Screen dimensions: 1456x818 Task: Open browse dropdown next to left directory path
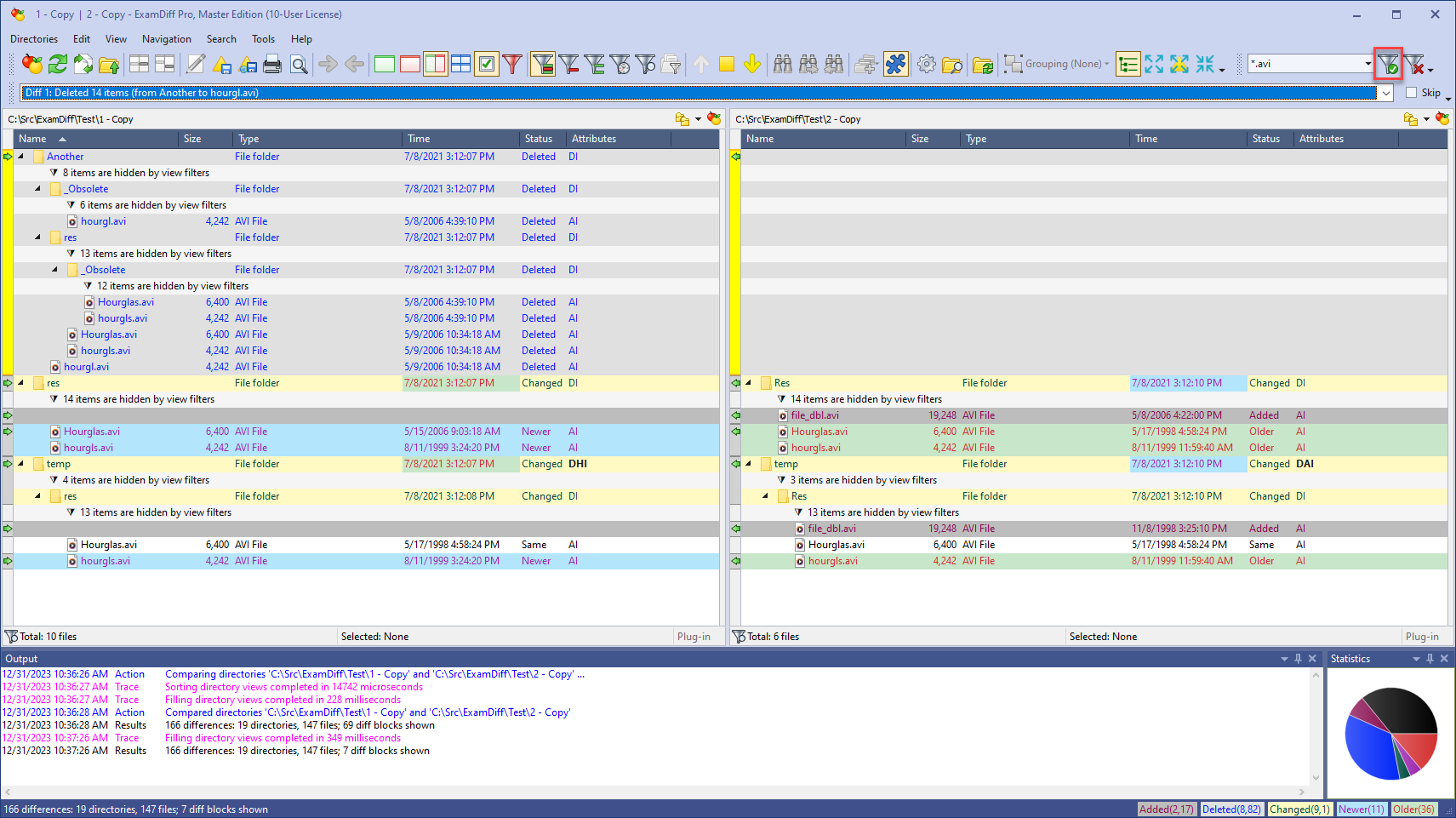(698, 119)
